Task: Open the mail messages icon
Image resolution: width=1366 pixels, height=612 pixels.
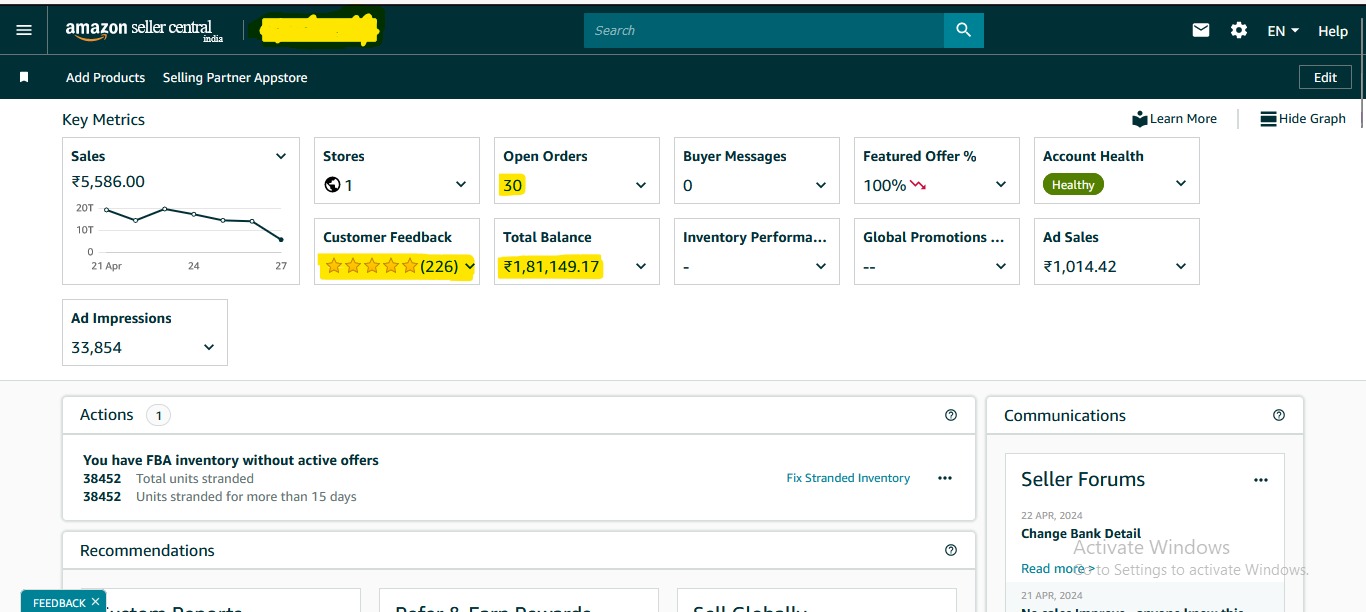Action: coord(1201,30)
